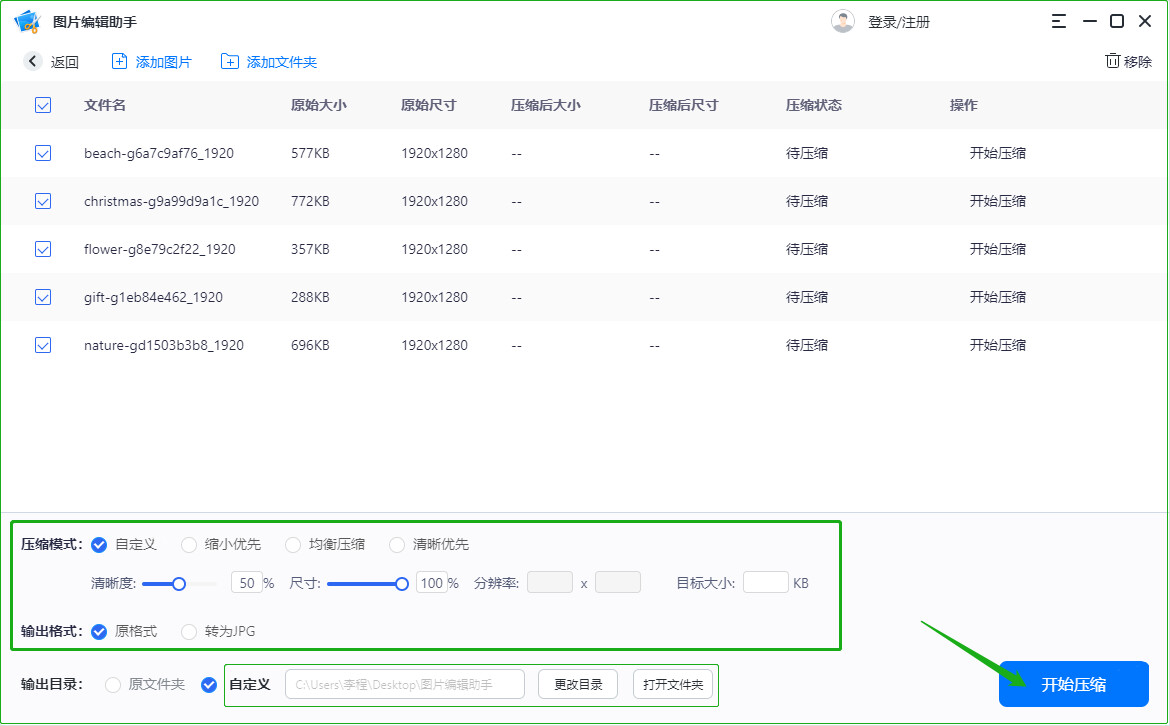
Task: Uncheck the flower-g8e79c2f22_1920 file
Action: pos(43,249)
